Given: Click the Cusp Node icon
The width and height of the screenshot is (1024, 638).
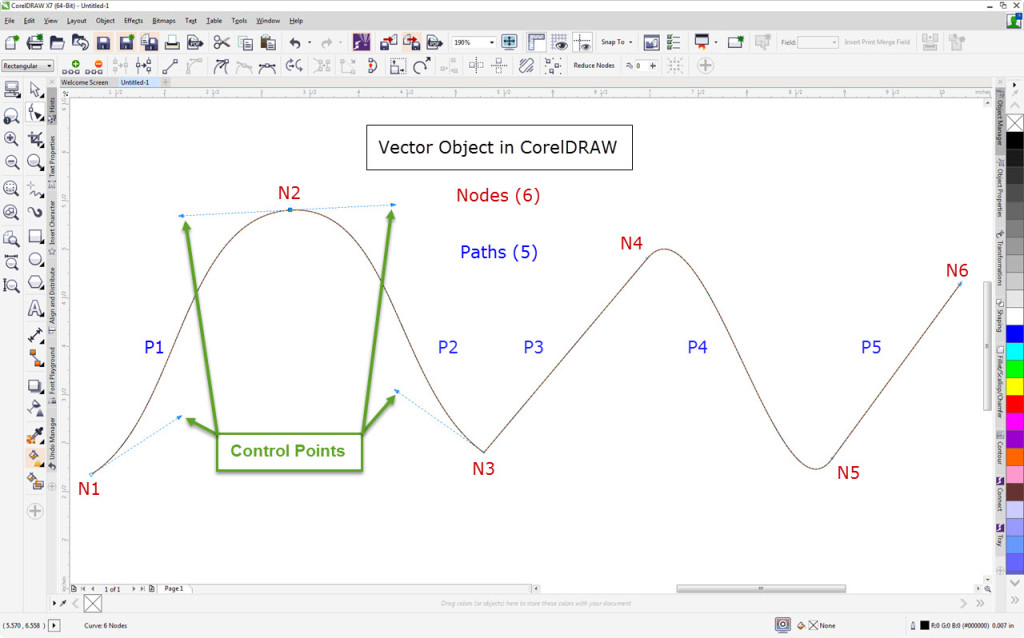Looking at the screenshot, I should [x=221, y=66].
